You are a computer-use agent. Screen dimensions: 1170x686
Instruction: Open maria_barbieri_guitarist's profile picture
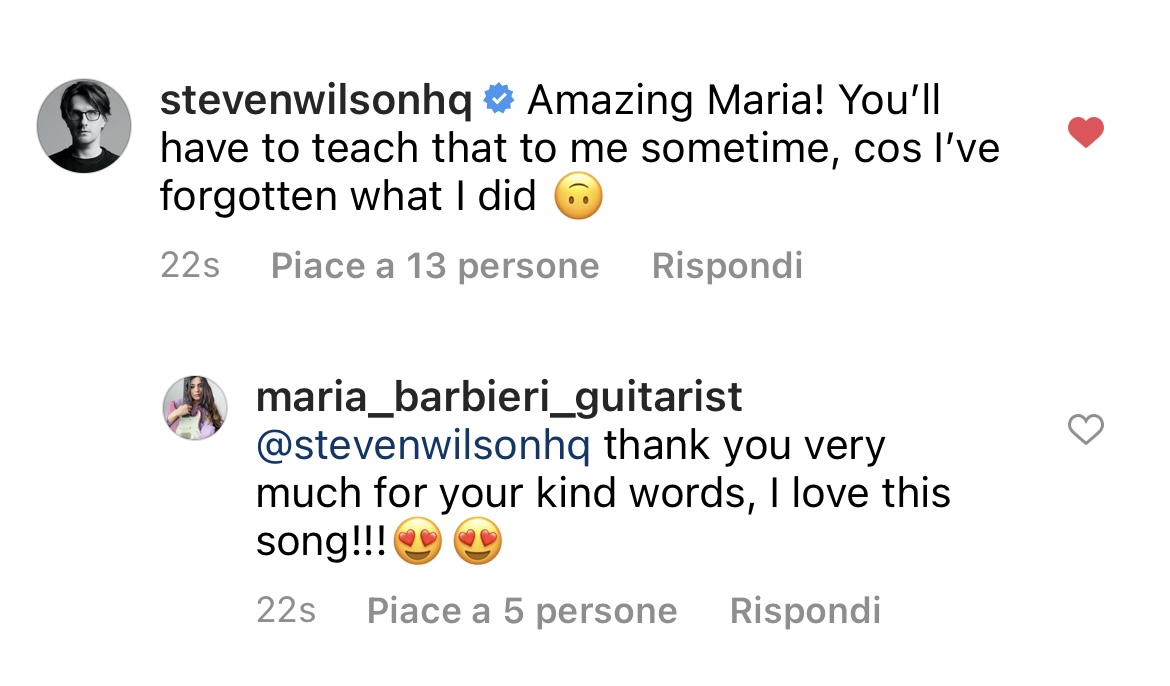tap(195, 408)
